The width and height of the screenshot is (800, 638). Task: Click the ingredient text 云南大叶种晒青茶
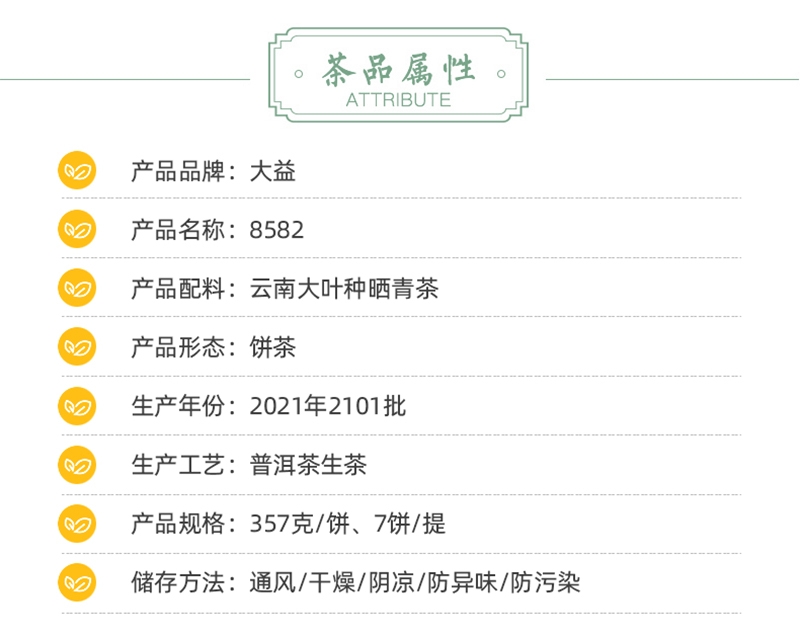click(344, 289)
